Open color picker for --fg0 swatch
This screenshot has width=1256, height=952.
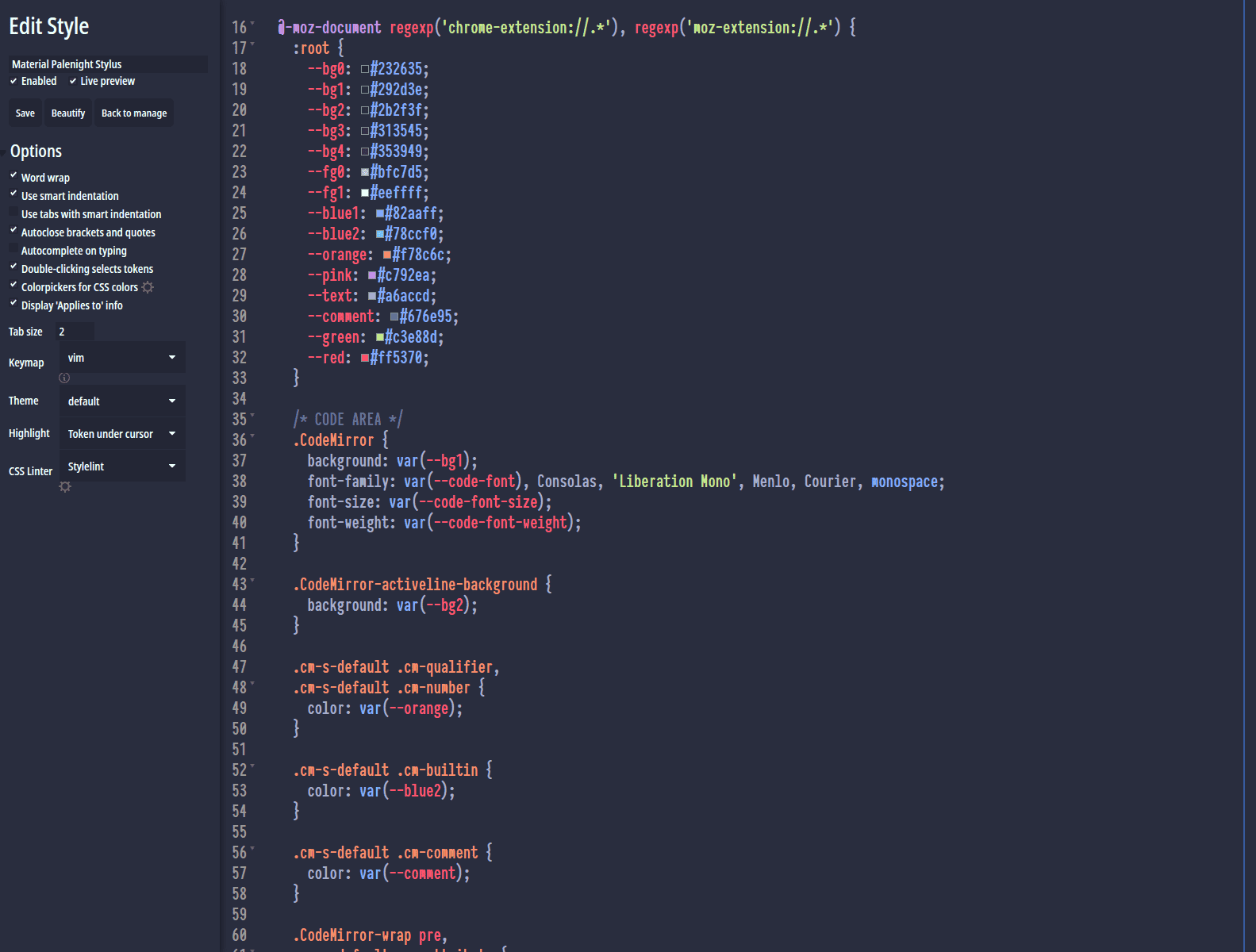pos(365,172)
